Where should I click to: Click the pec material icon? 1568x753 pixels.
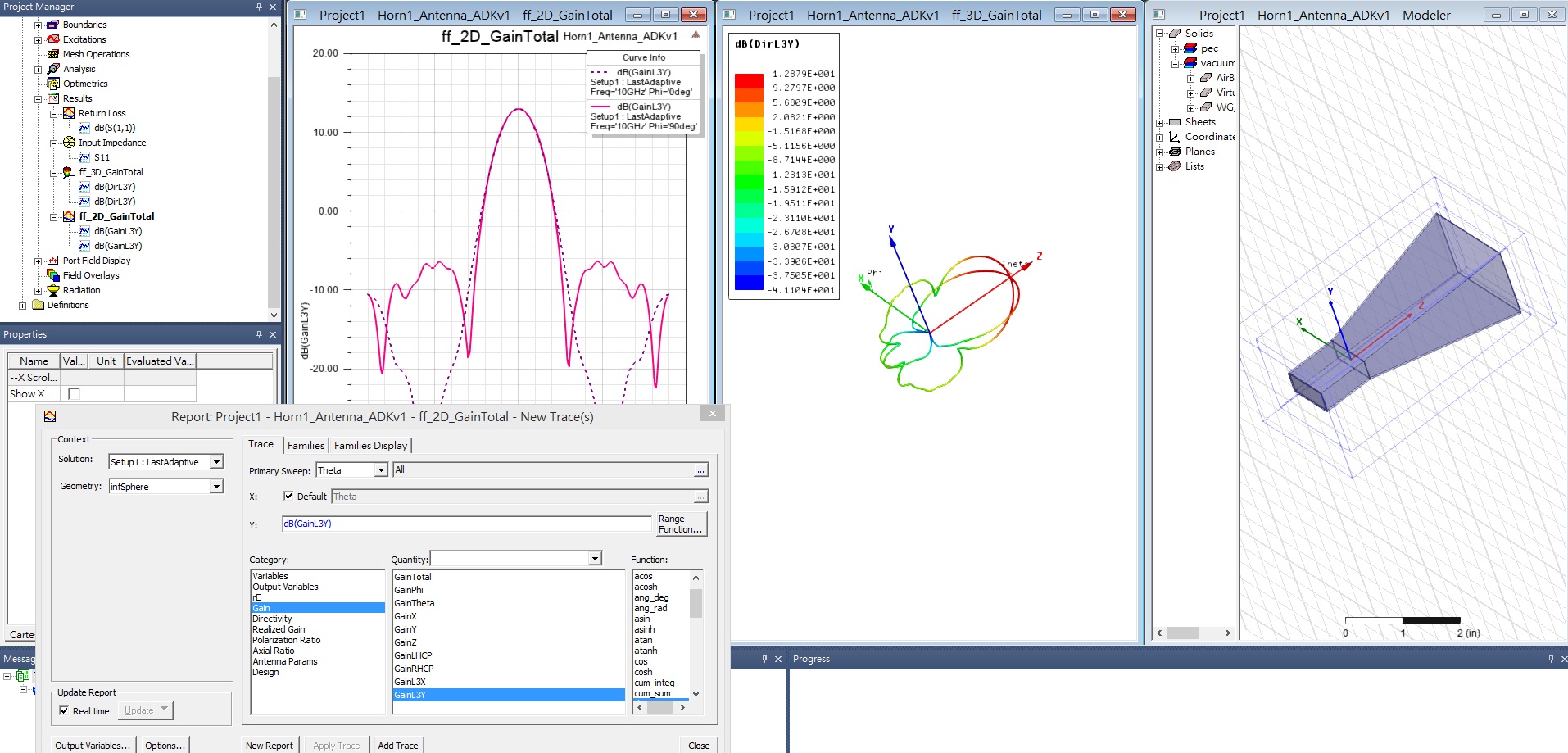point(1190,48)
